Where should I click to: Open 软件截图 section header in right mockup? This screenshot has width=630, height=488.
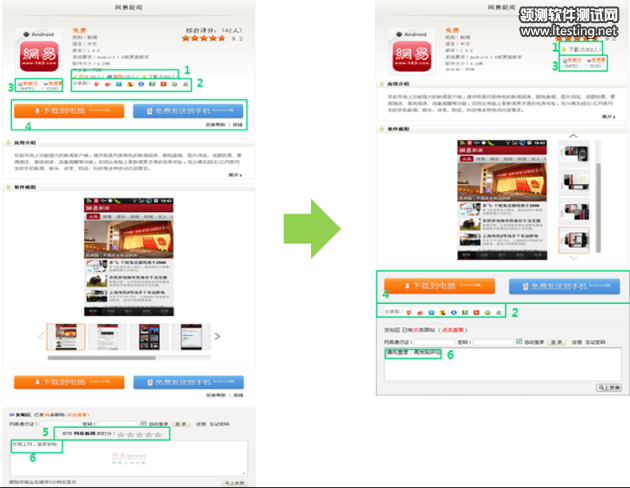click(402, 129)
